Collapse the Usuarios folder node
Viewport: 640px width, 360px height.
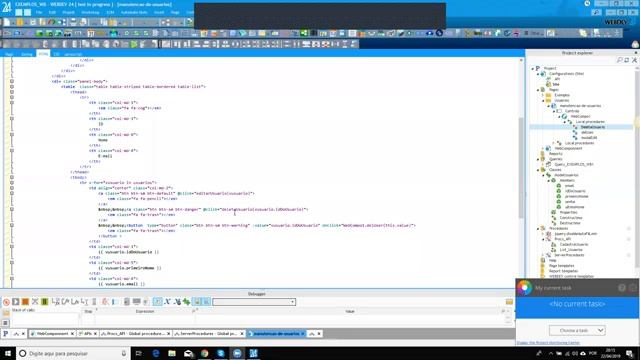(543, 100)
